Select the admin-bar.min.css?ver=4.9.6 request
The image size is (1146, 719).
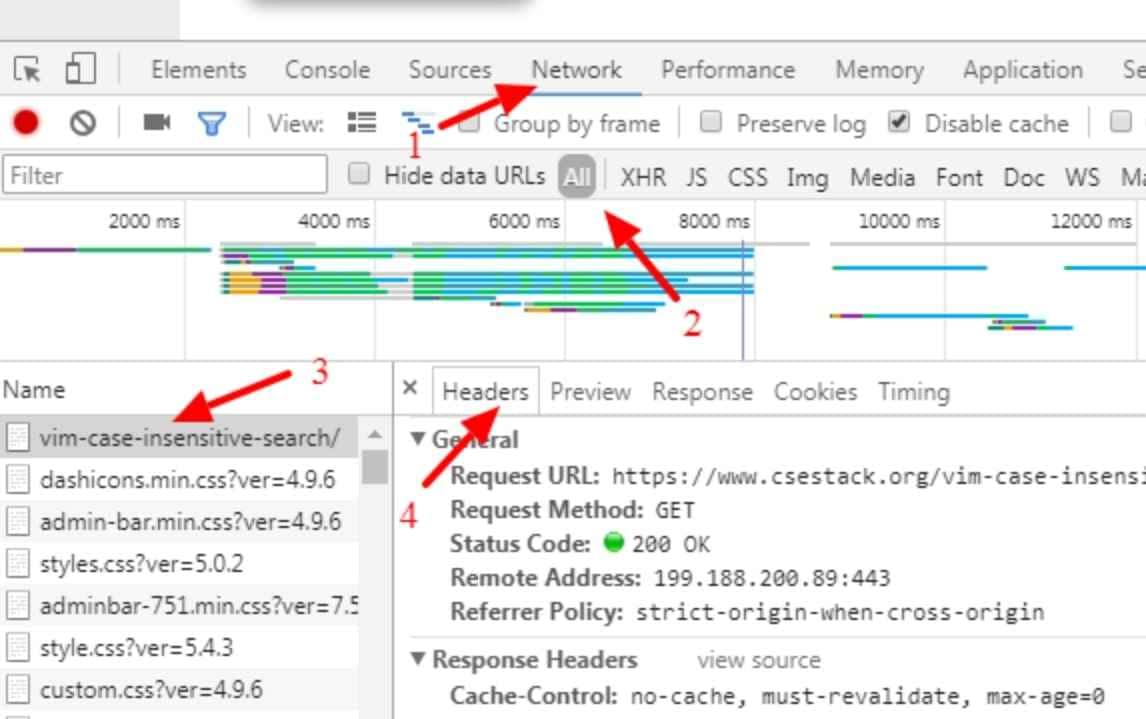(190, 522)
